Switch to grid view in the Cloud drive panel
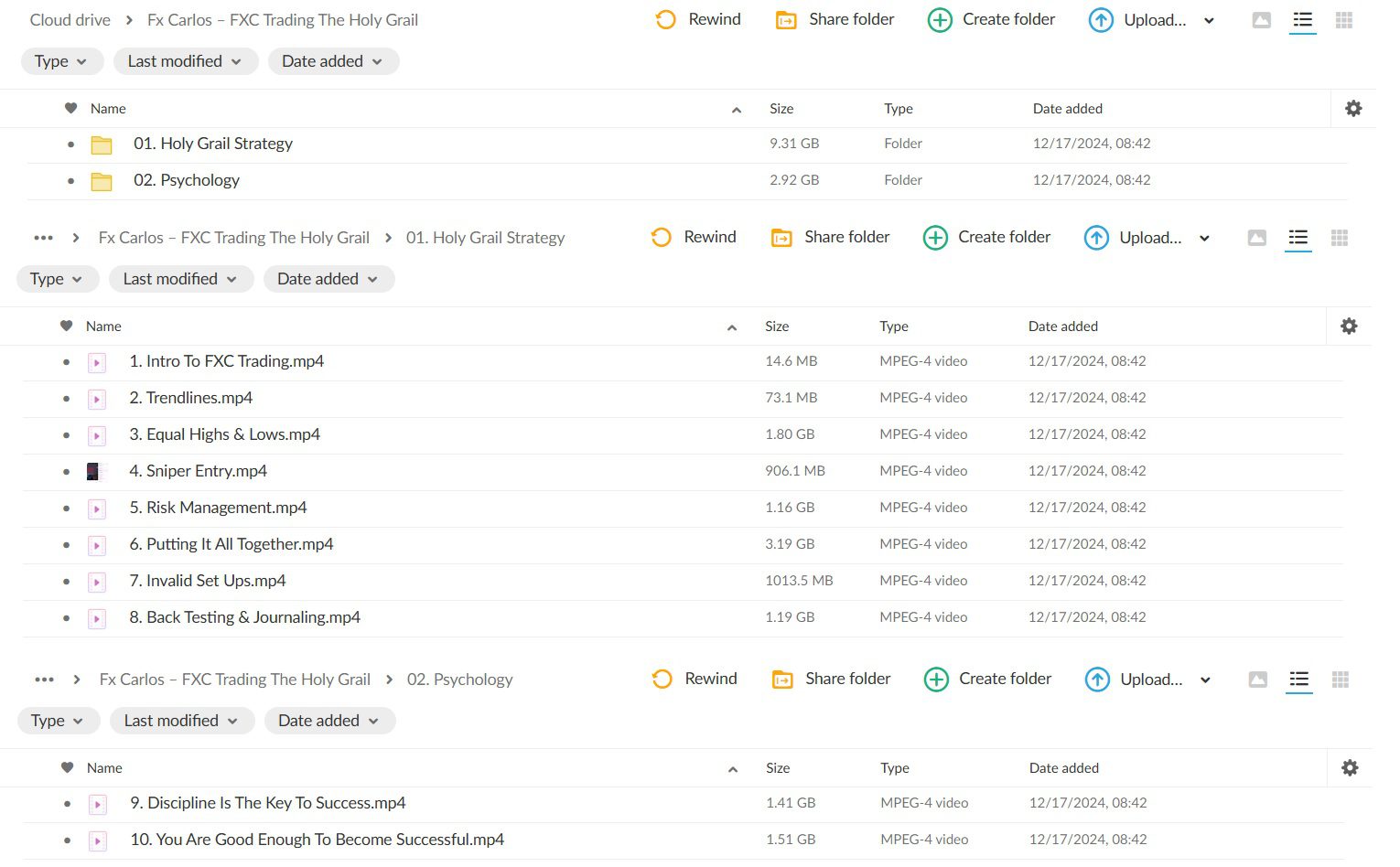The image size is (1400, 867). point(1344,20)
